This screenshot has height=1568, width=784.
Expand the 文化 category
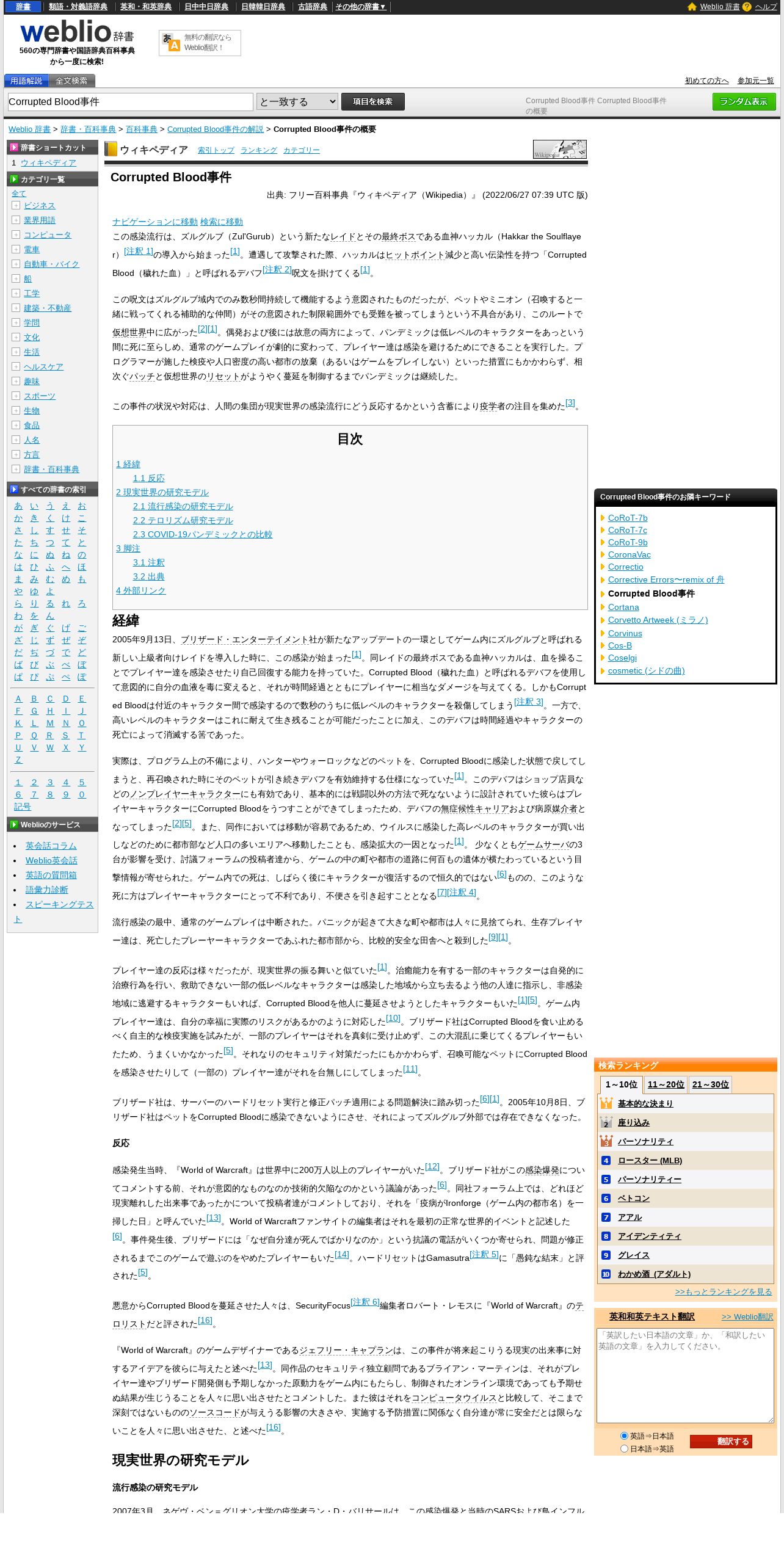coord(16,337)
